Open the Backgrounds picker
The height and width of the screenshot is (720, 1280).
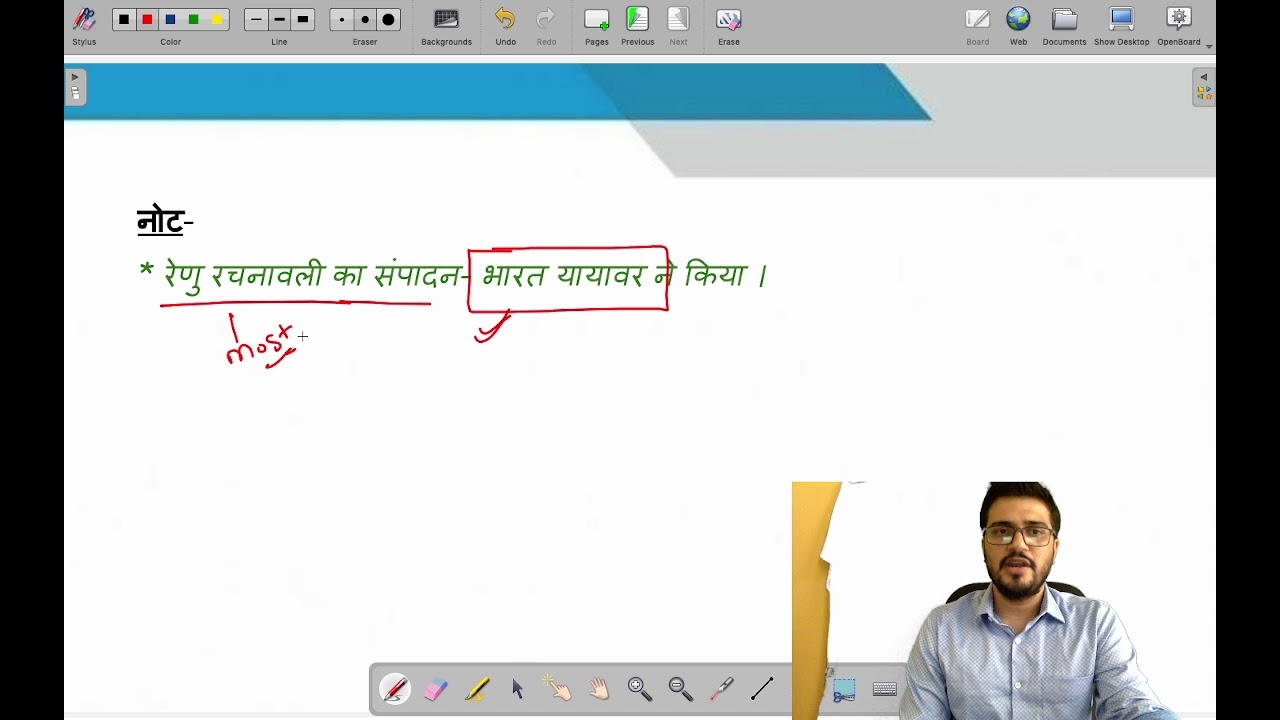click(446, 26)
